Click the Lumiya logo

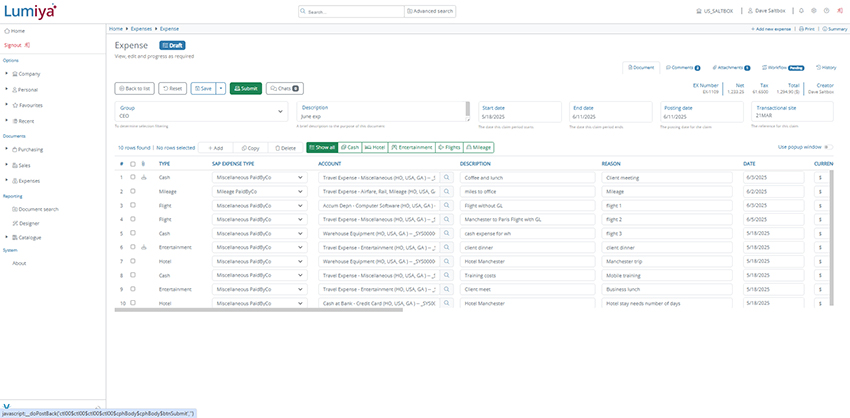29,10
